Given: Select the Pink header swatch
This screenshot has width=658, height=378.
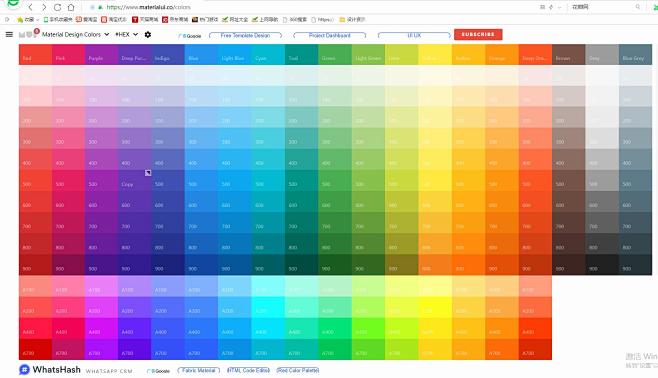Looking at the screenshot, I should (69, 55).
